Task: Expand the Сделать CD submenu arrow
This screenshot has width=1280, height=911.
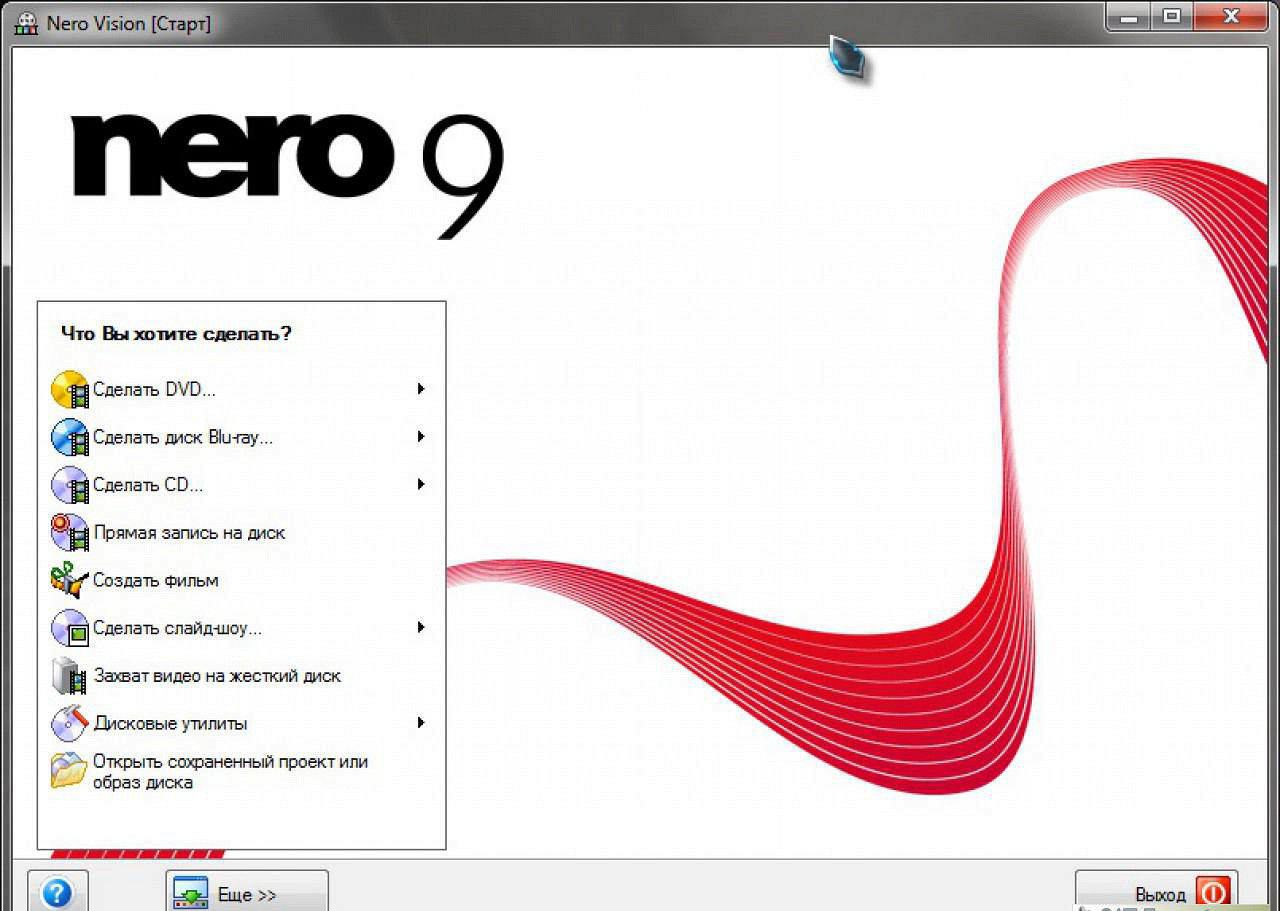Action: pyautogui.click(x=422, y=485)
